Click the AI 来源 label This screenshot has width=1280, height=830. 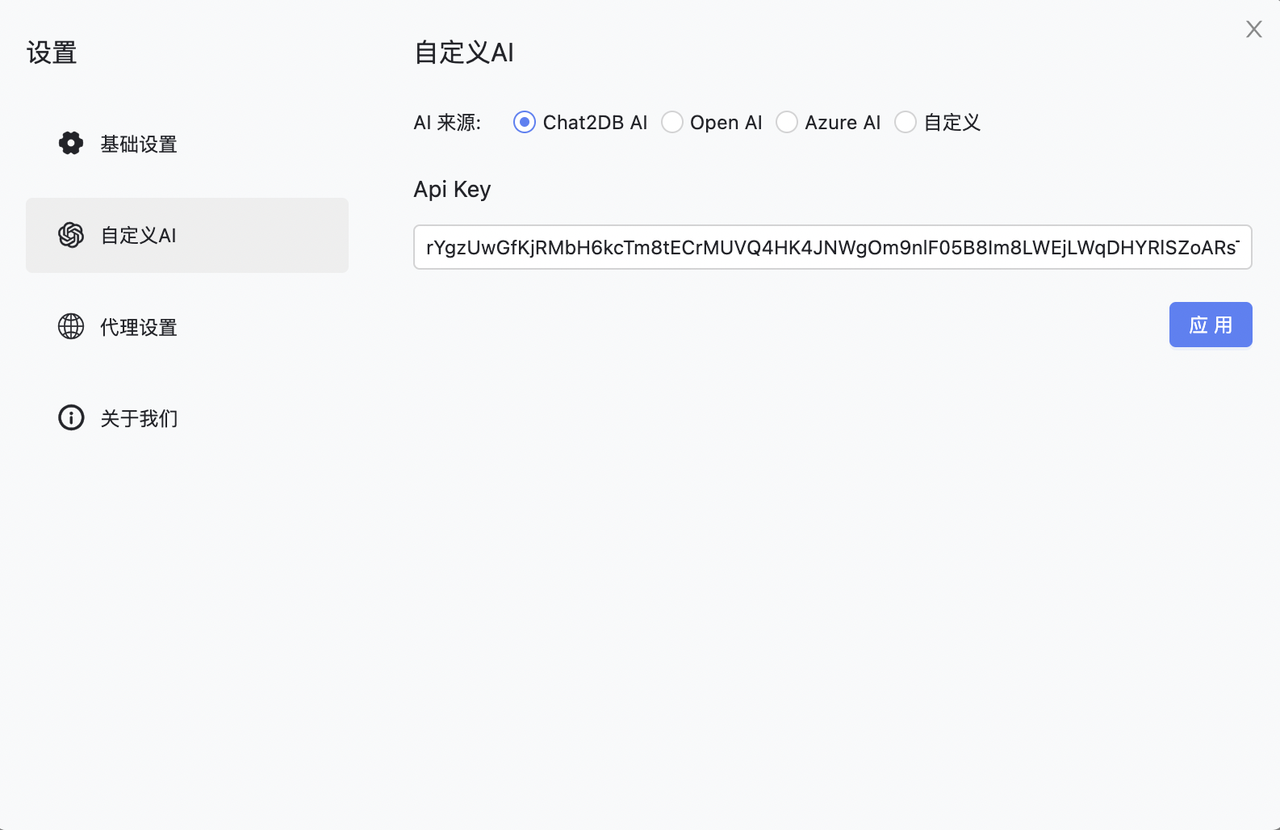point(448,123)
